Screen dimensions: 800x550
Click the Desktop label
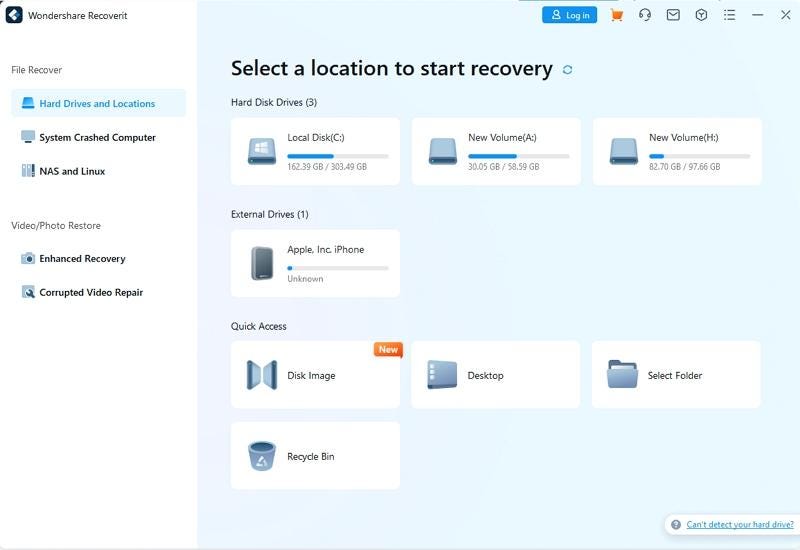tap(485, 376)
